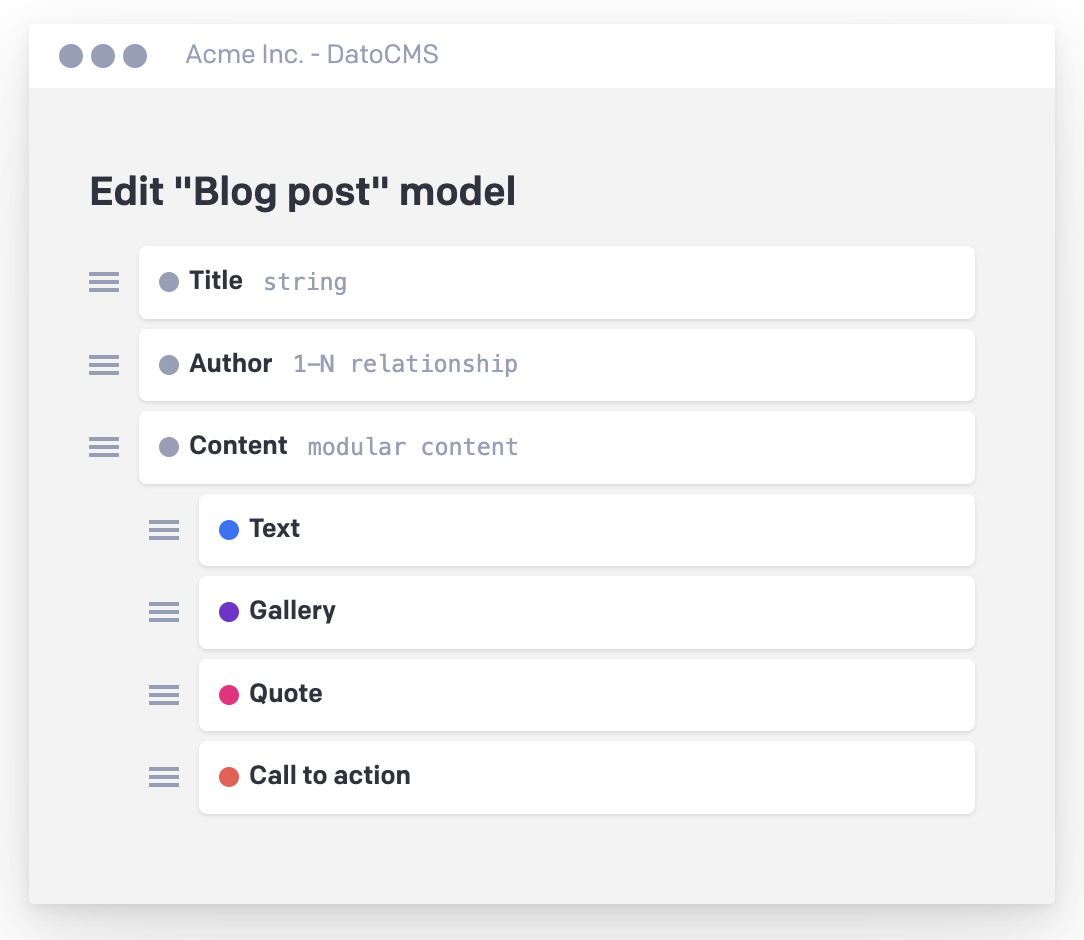This screenshot has width=1084, height=940.
Task: Open the Title string field
Action: tap(556, 282)
